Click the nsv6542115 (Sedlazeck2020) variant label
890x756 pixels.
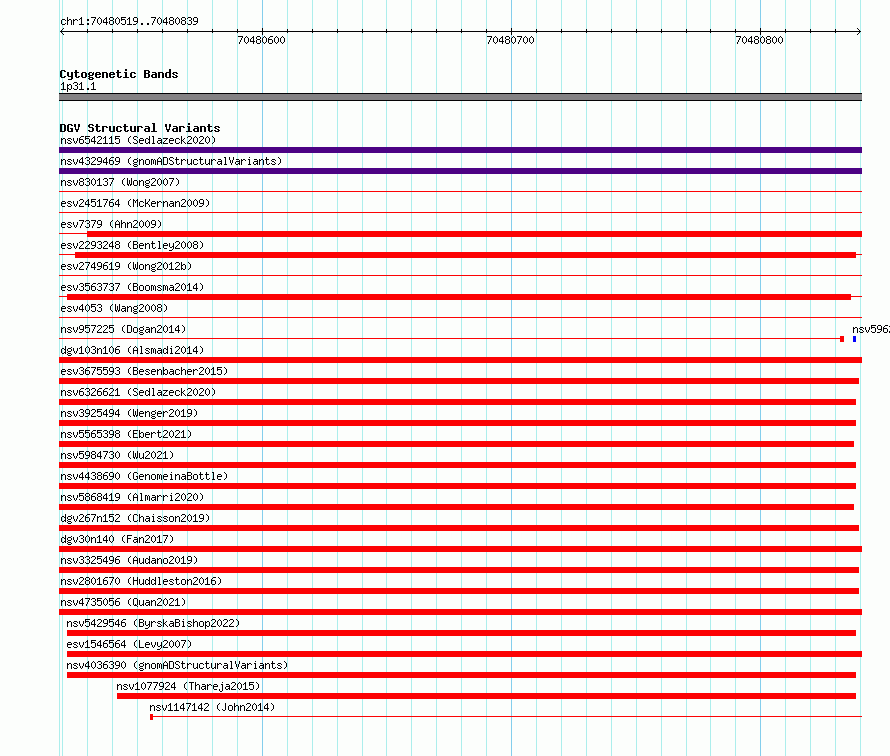click(138, 140)
